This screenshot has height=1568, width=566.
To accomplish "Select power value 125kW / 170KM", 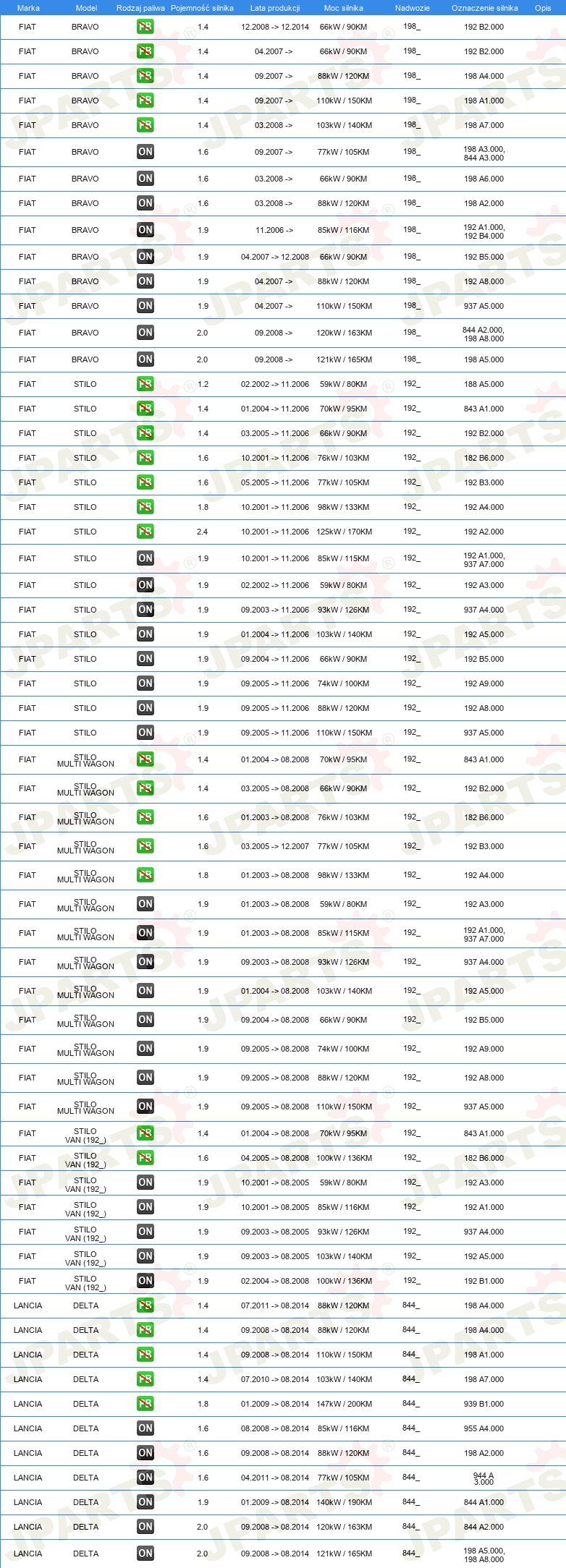I will (344, 532).
